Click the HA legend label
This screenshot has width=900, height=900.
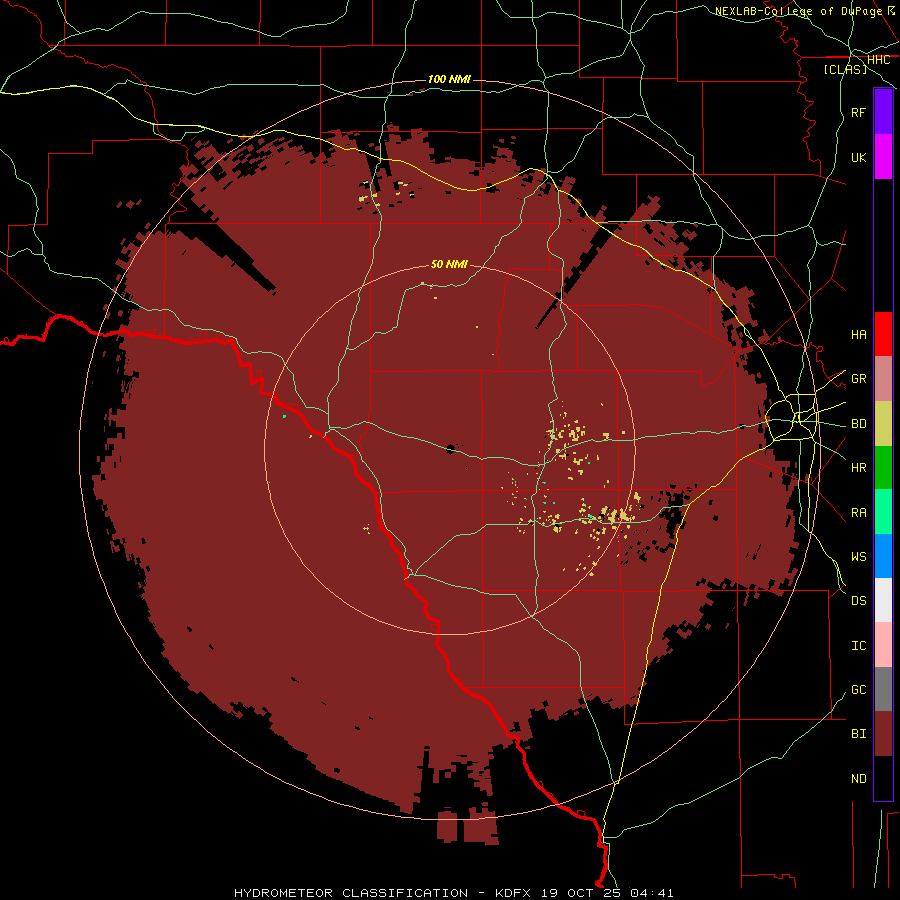pos(859,335)
